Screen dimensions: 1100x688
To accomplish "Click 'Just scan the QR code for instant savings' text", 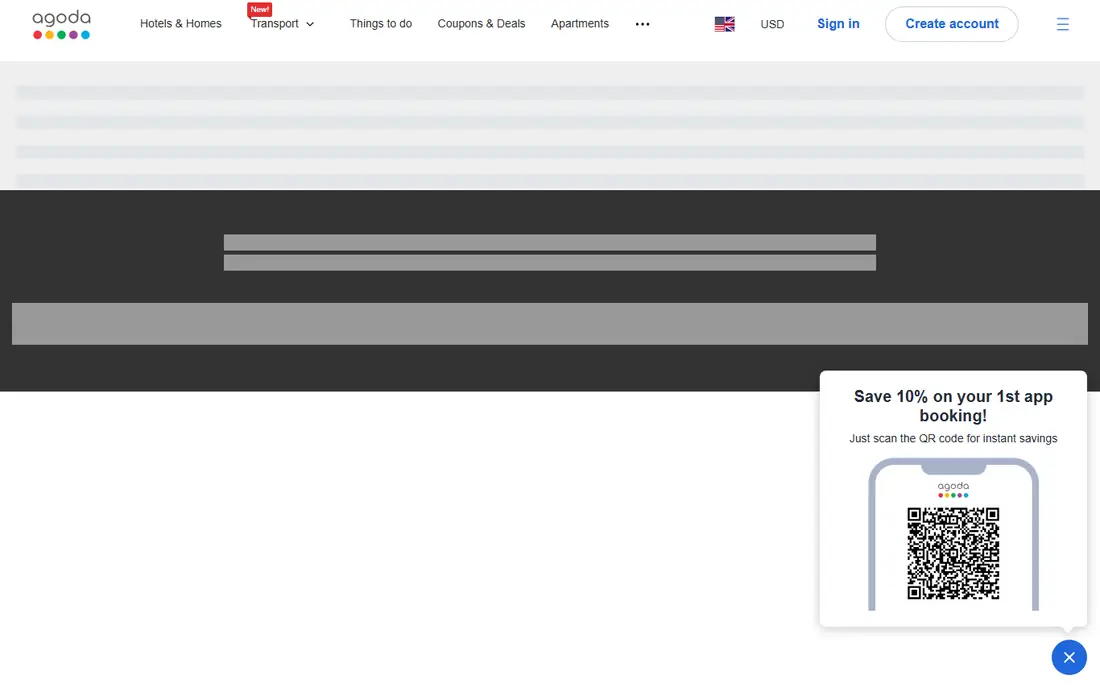I will 953,438.
